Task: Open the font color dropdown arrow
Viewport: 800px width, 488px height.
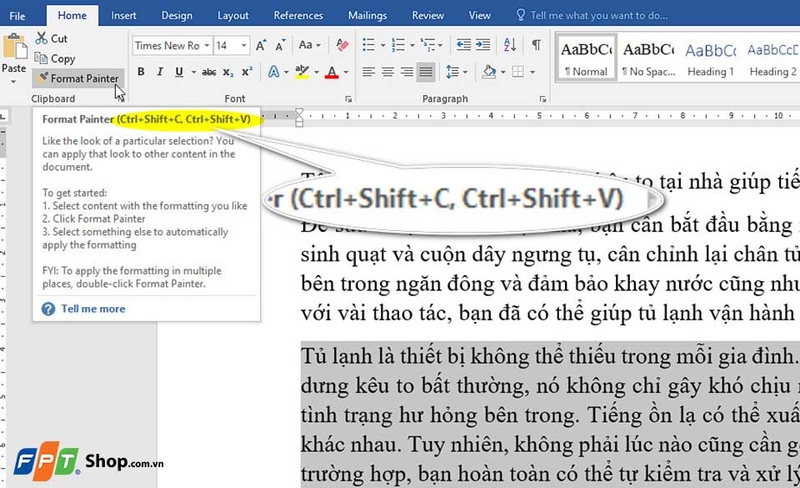Action: tap(346, 72)
